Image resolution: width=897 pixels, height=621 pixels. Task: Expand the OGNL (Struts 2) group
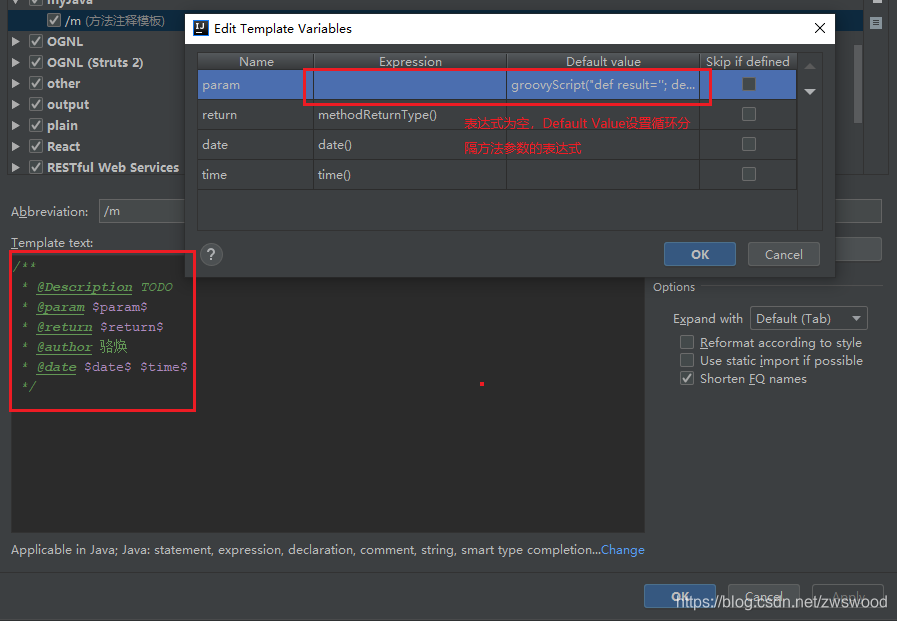point(15,62)
